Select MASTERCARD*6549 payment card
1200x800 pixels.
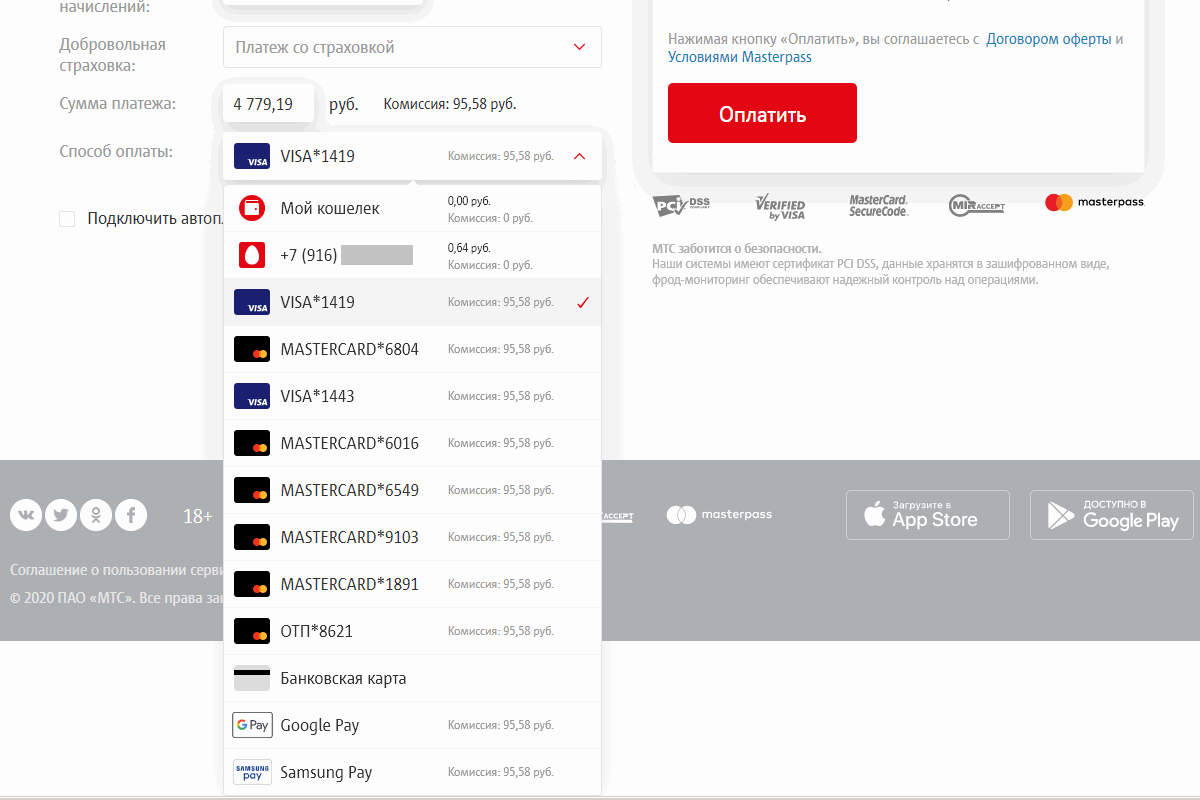(x=412, y=490)
